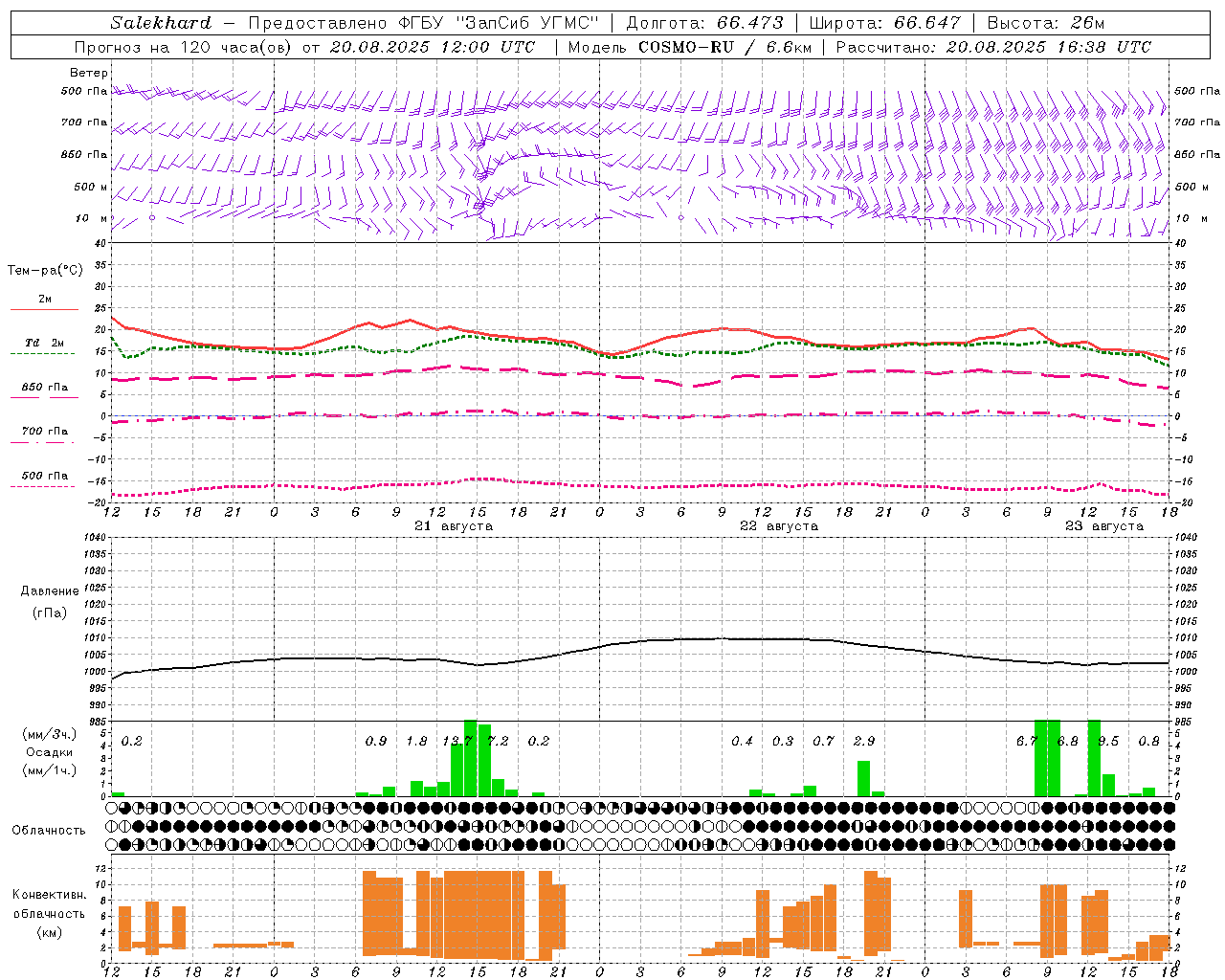The image size is (1225, 980).
Task: Click the Давление (гПа) pressure label
Action: (46, 602)
